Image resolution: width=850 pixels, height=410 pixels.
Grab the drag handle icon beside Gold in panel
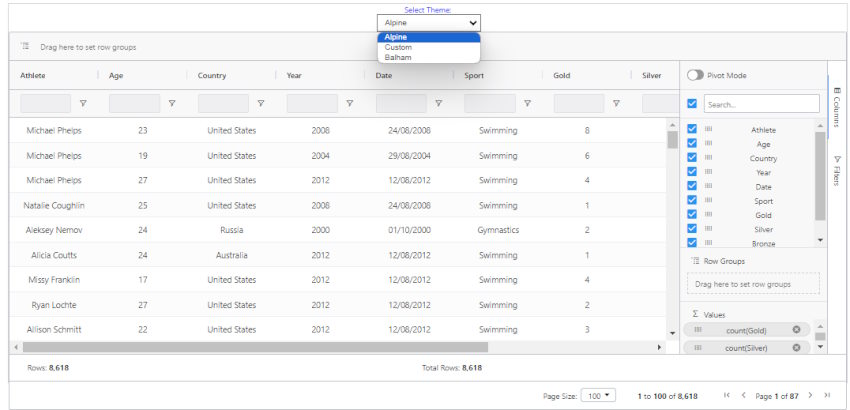tap(708, 214)
